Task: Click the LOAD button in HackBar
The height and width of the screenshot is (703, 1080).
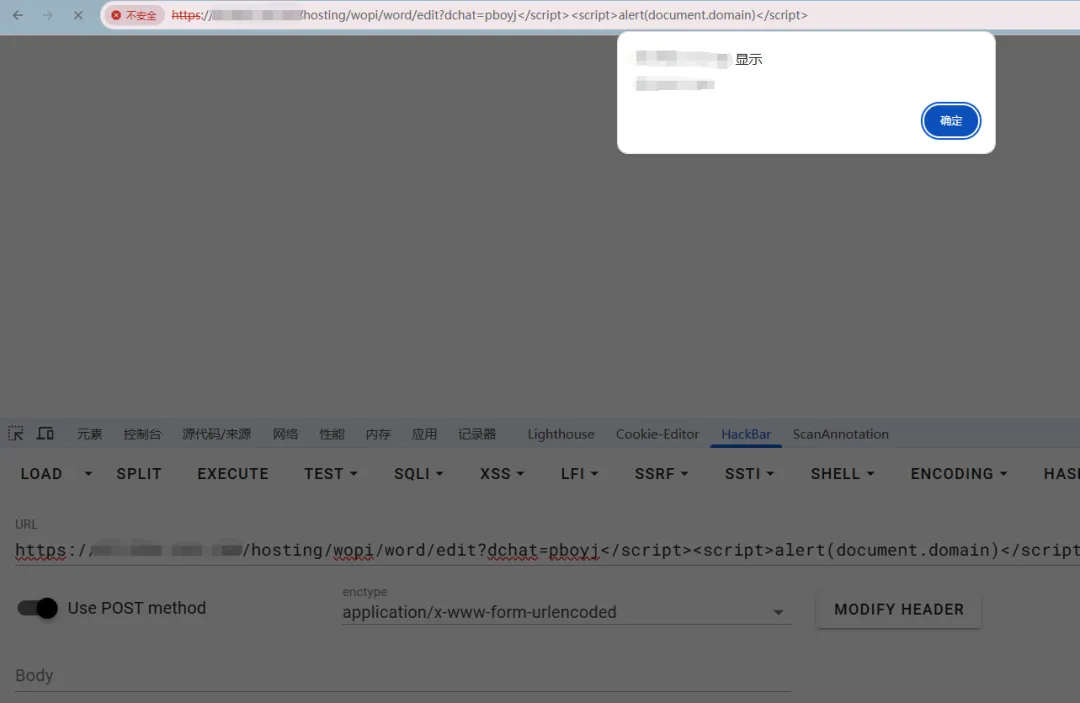Action: (41, 474)
